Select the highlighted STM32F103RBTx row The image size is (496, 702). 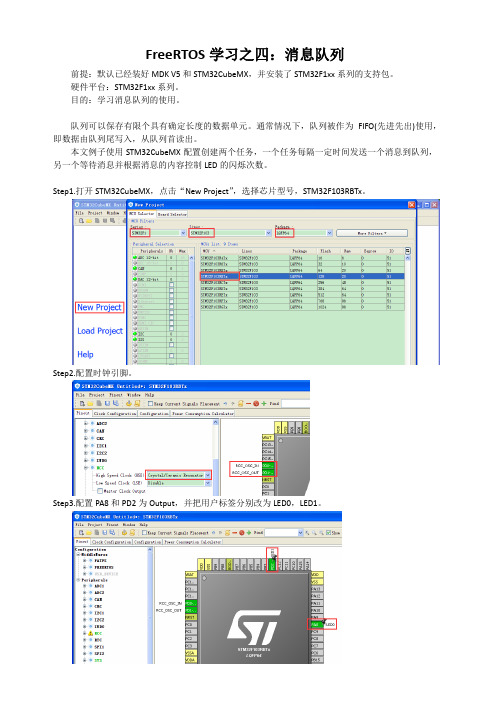[302, 277]
